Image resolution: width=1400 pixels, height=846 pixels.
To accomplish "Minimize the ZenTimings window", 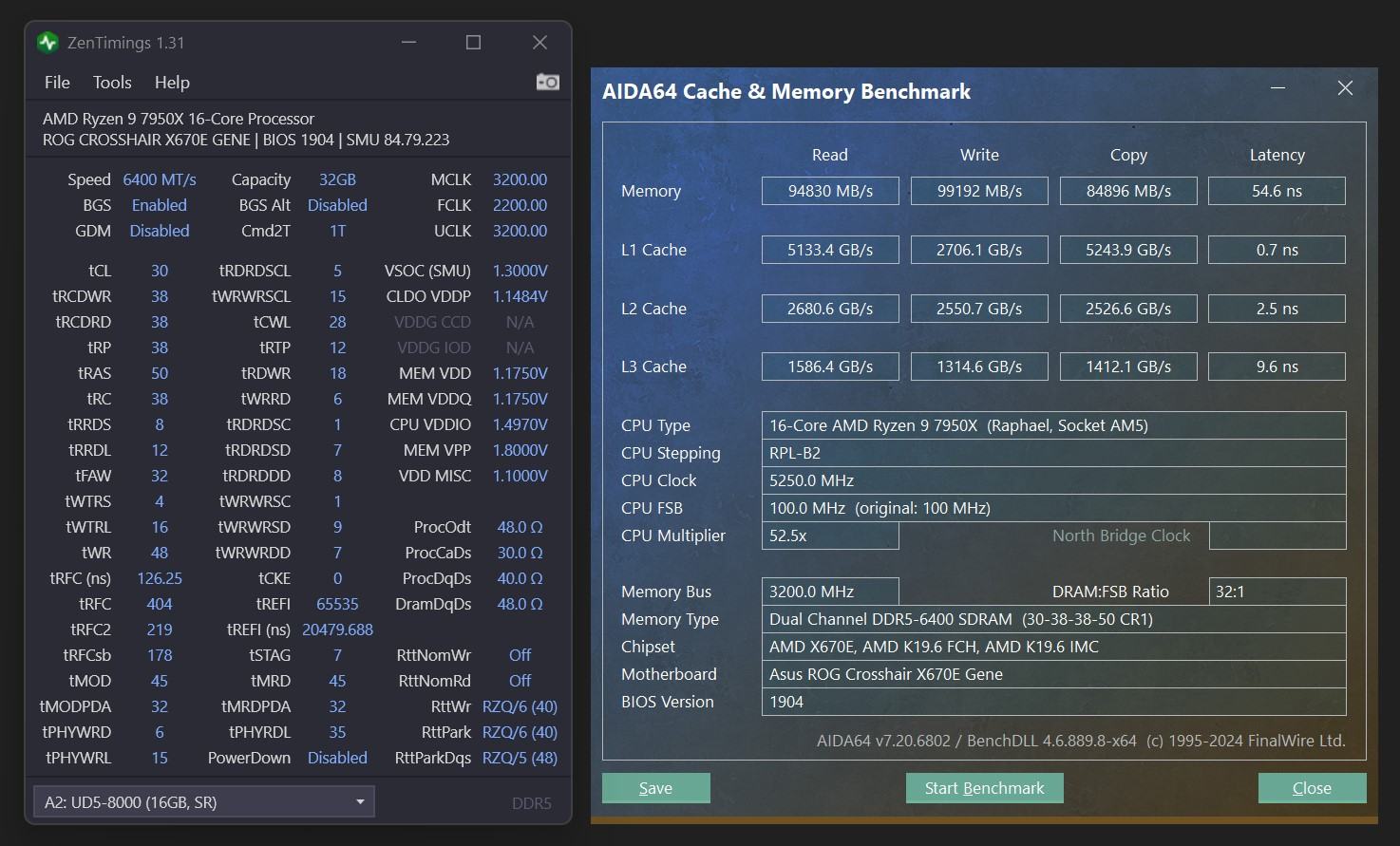I will tap(409, 43).
